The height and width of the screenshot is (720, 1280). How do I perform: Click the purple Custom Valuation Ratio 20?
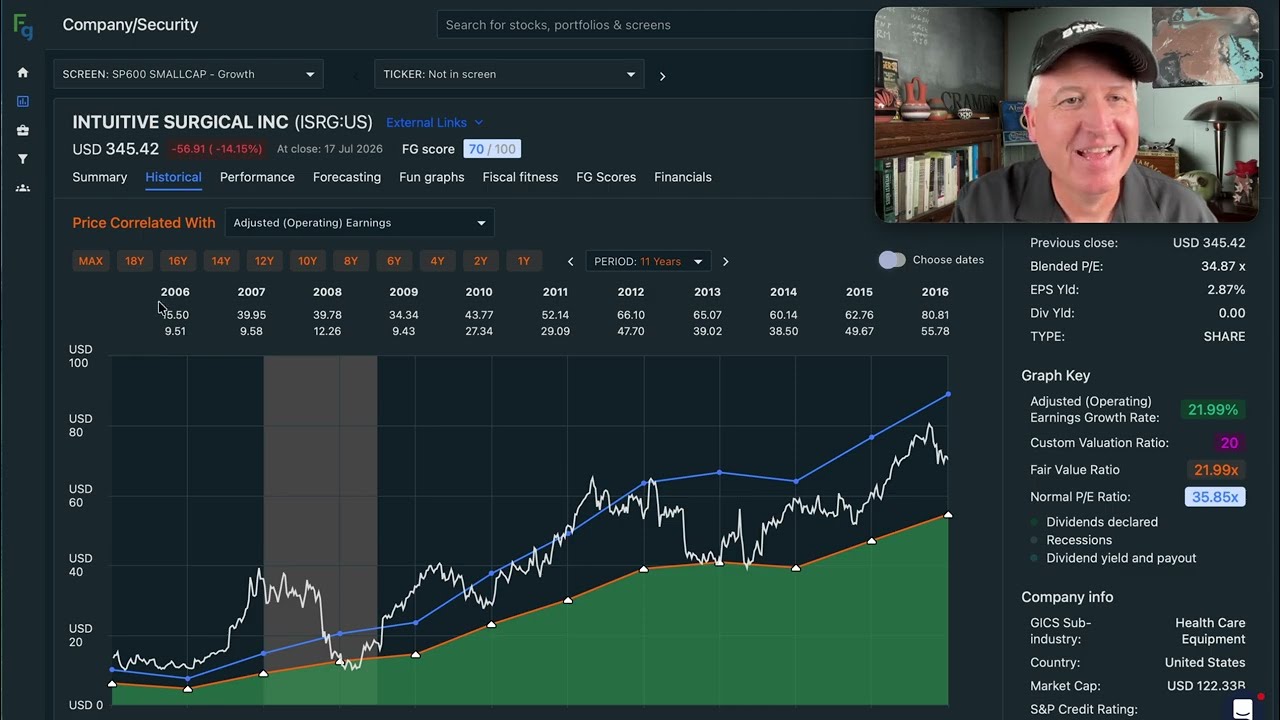tap(1229, 443)
